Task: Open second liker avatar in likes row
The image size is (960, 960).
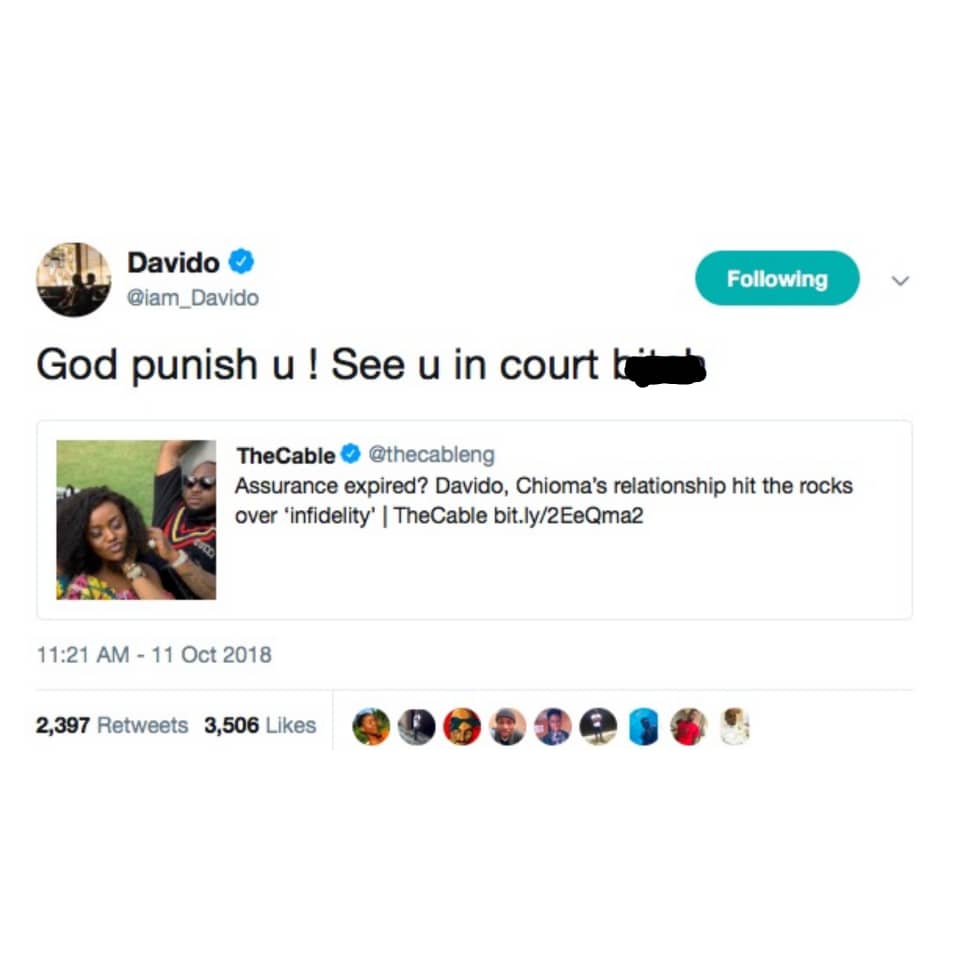Action: coord(416,726)
